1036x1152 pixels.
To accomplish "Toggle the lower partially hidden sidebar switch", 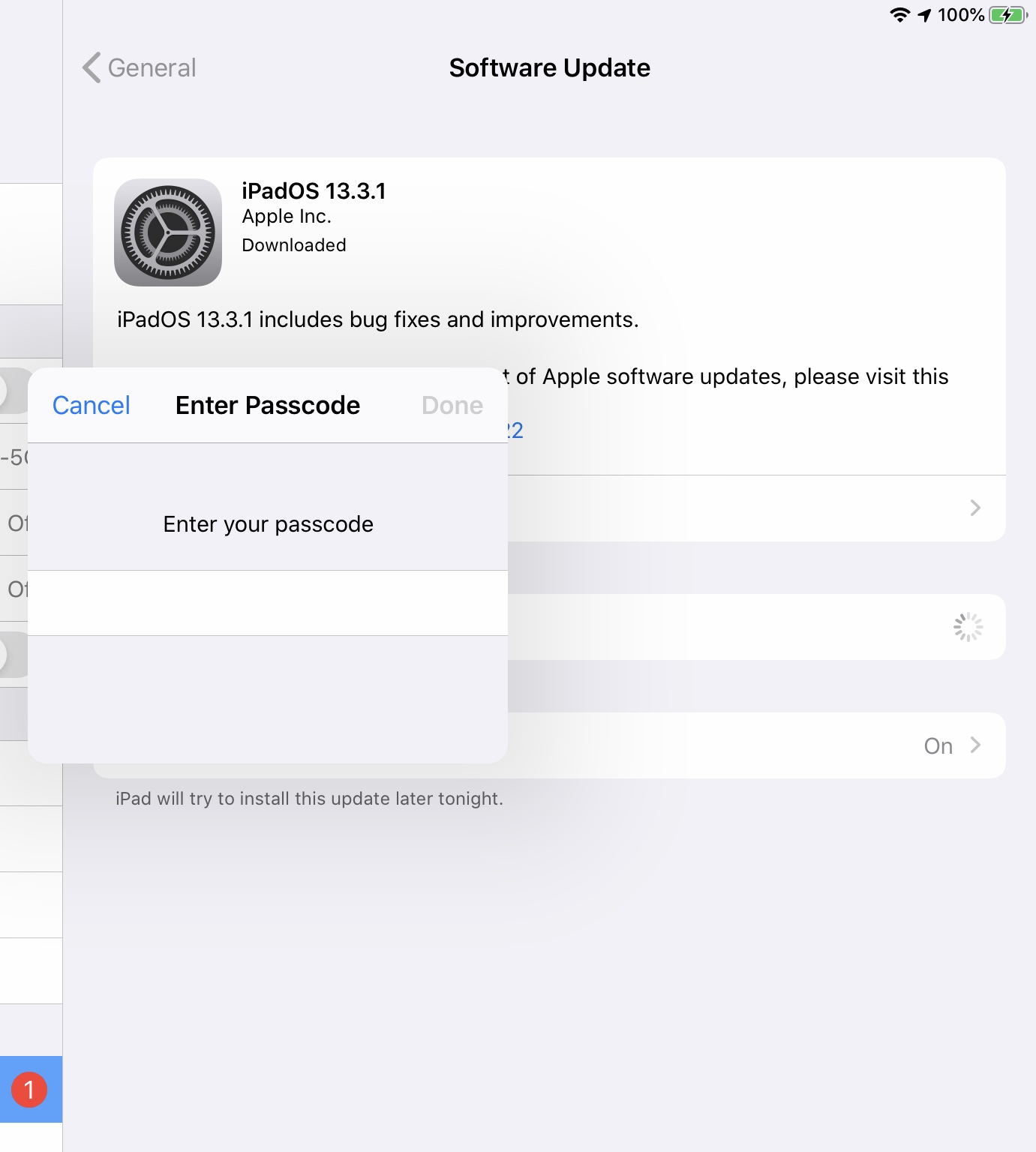I will pyautogui.click(x=14, y=655).
